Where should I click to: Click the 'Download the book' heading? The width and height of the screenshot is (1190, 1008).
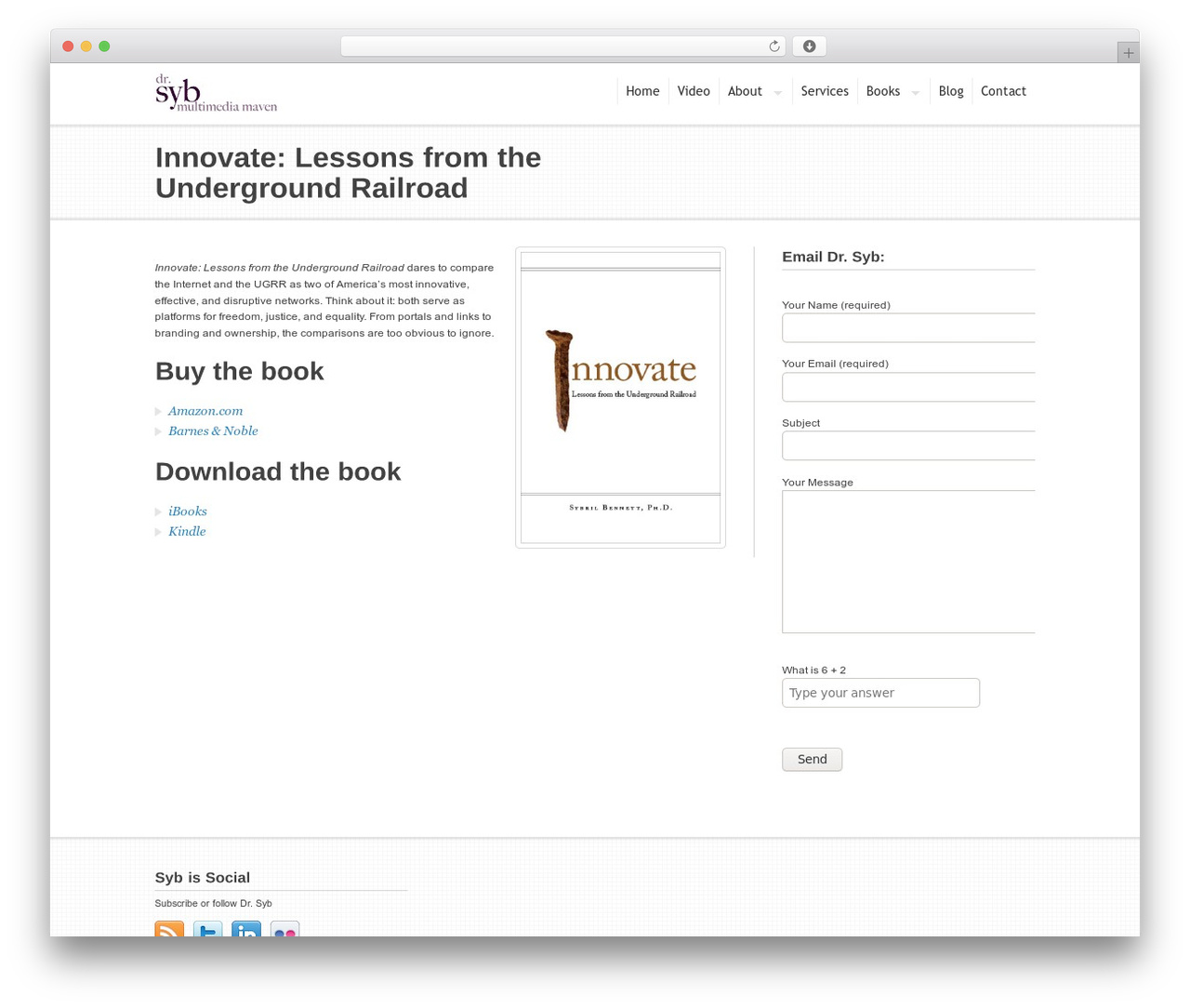tap(278, 471)
